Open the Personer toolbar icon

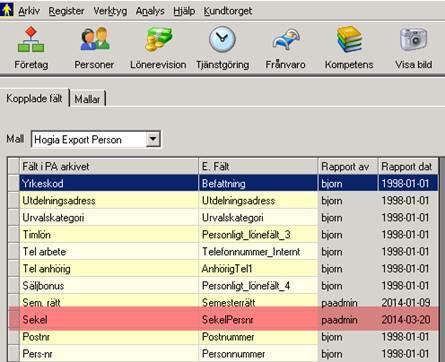[95, 39]
